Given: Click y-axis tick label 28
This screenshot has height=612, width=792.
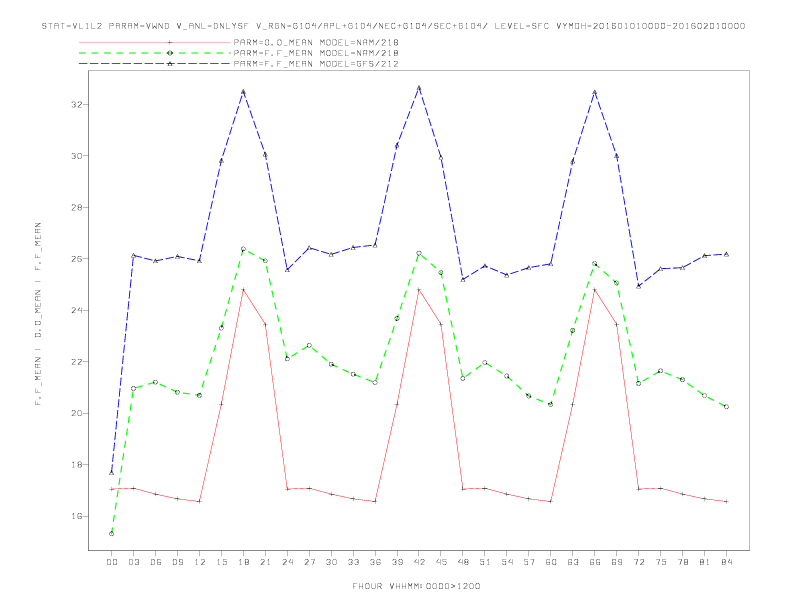Looking at the screenshot, I should [76, 208].
